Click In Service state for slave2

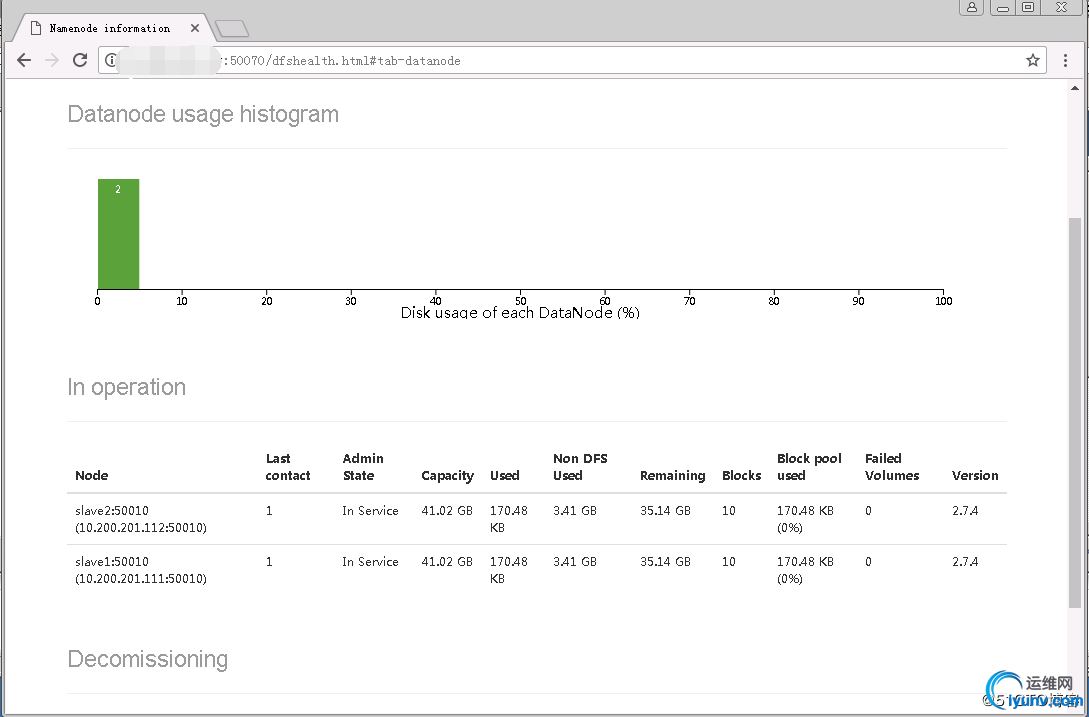370,511
